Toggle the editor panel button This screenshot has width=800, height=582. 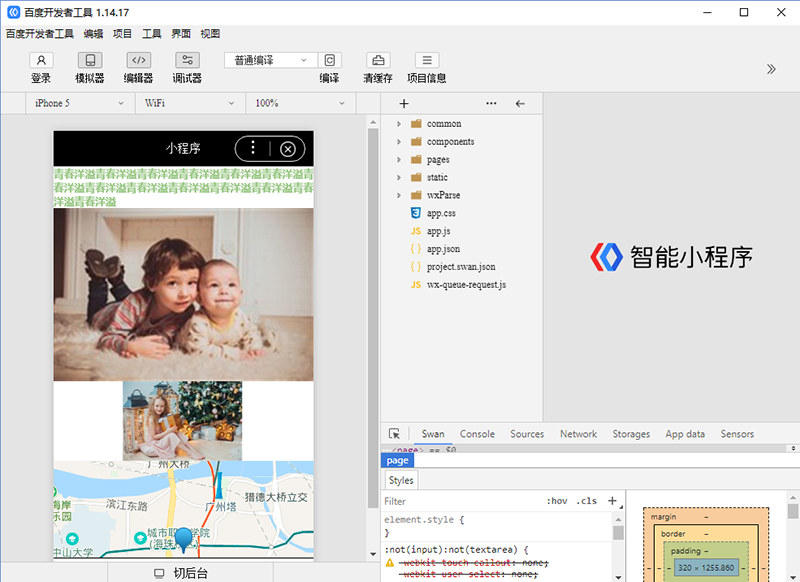coord(138,60)
